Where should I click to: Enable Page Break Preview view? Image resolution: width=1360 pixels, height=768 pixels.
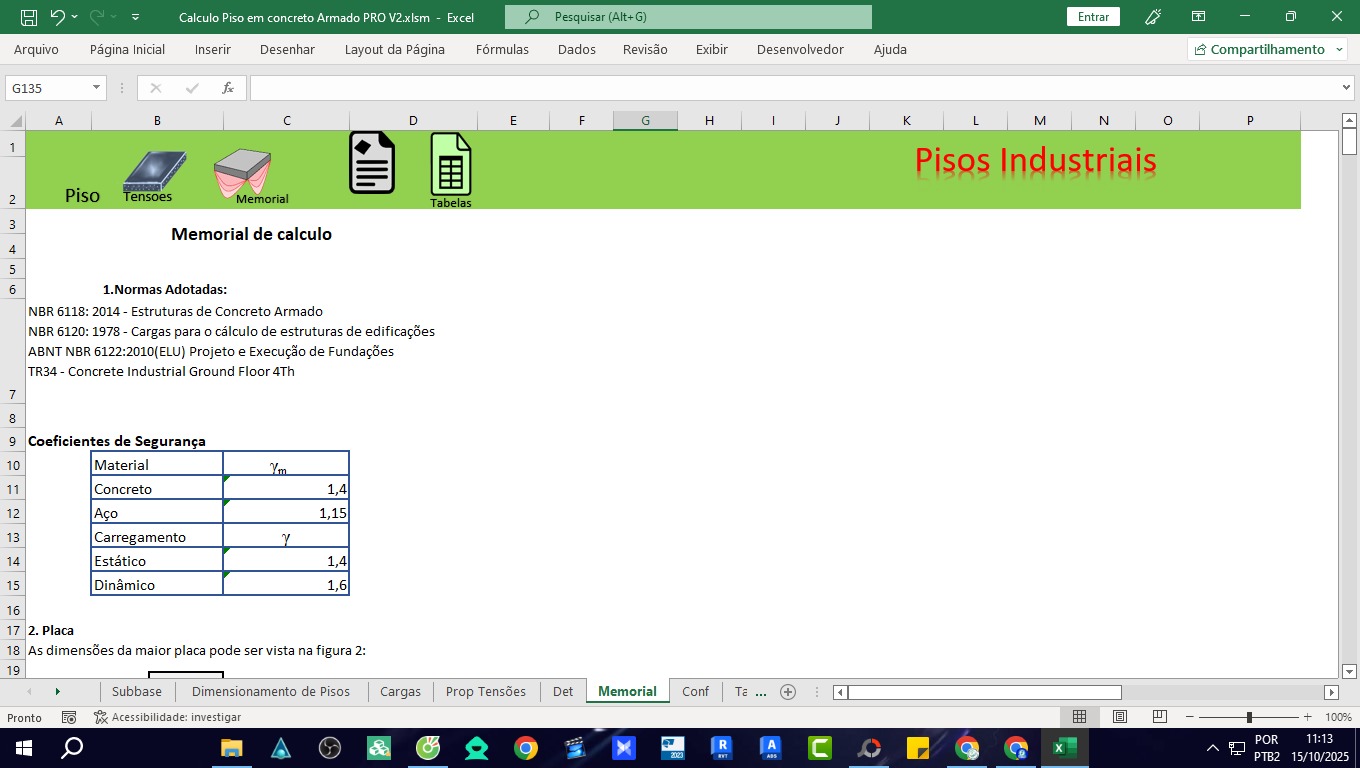coord(1160,717)
